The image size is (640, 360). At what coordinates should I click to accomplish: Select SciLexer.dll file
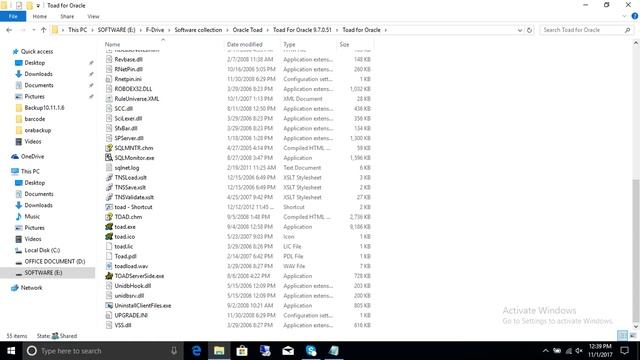point(128,118)
